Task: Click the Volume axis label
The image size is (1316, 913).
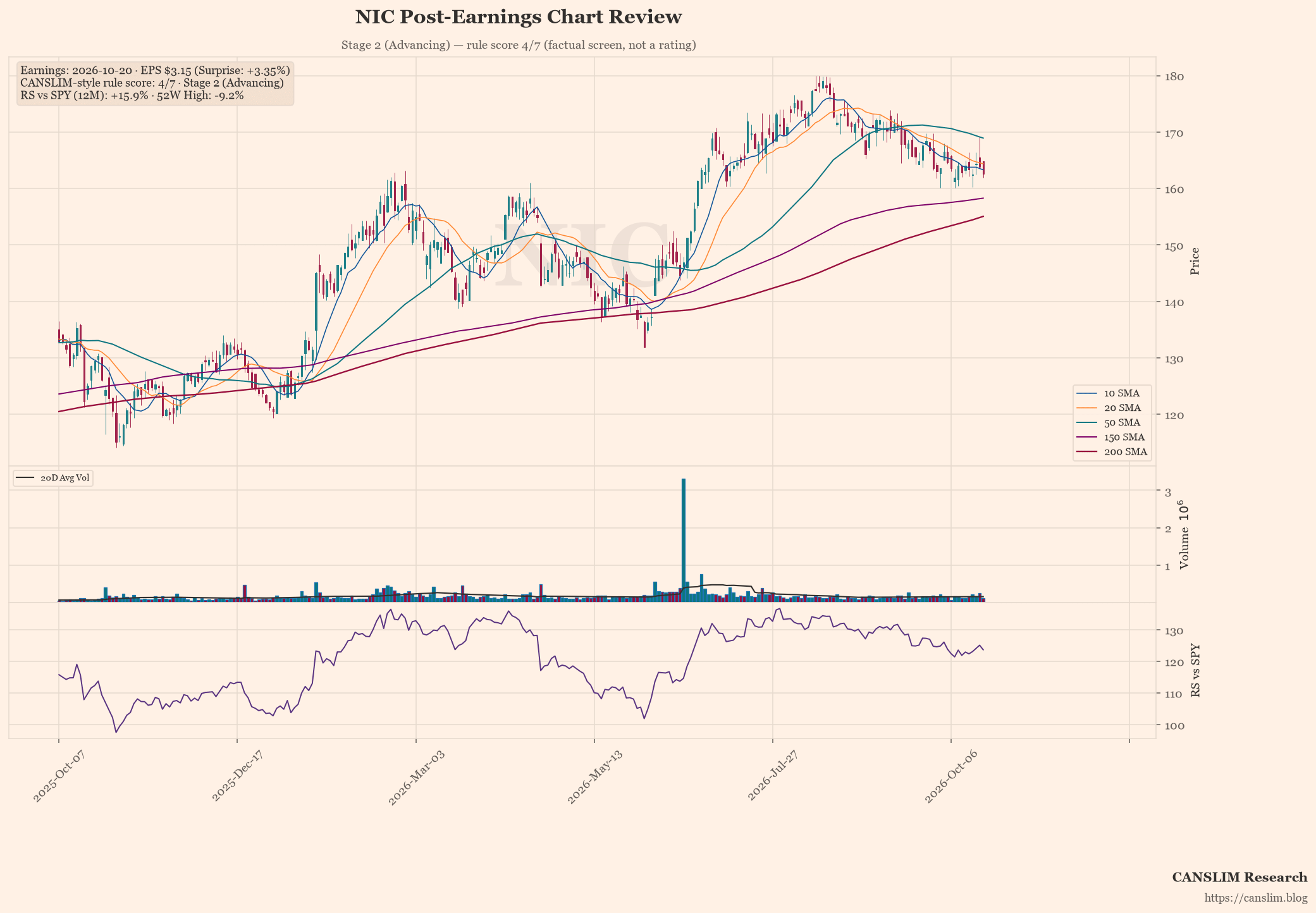Action: tap(1184, 535)
